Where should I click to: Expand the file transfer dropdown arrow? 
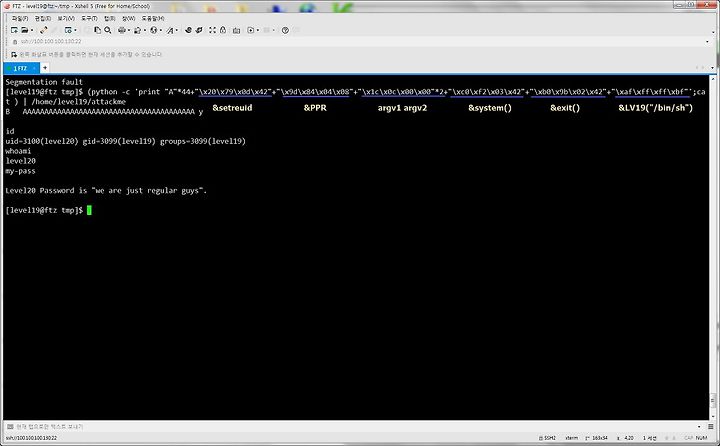[145, 30]
